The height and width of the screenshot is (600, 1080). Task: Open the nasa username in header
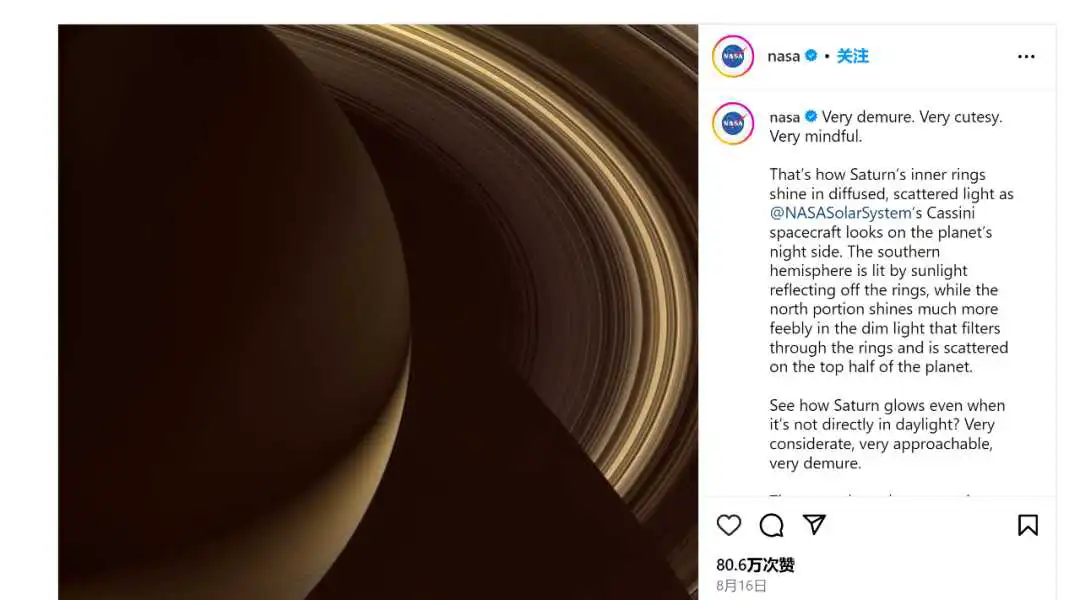click(784, 56)
